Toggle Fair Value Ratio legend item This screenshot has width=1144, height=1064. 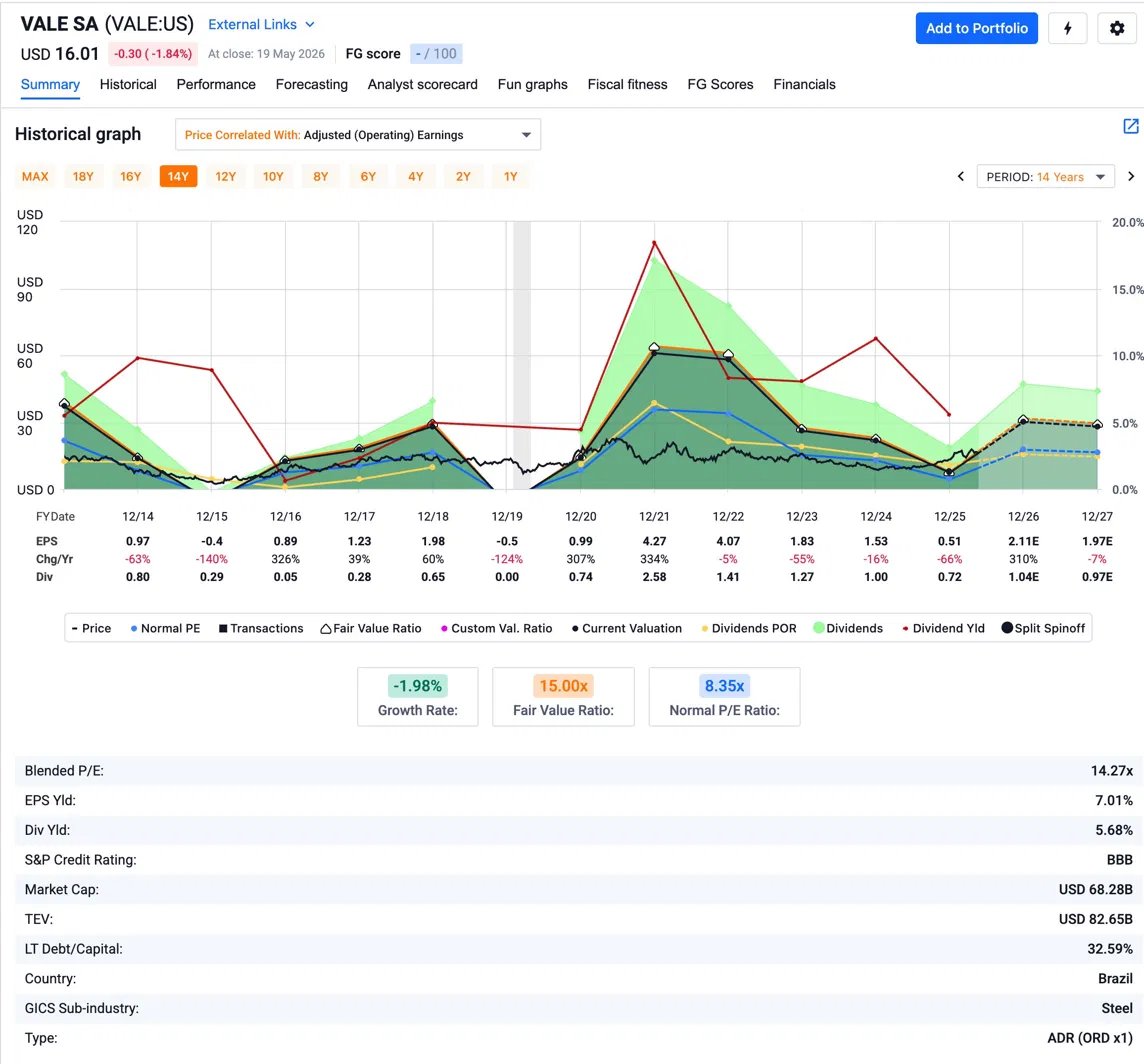(x=371, y=628)
